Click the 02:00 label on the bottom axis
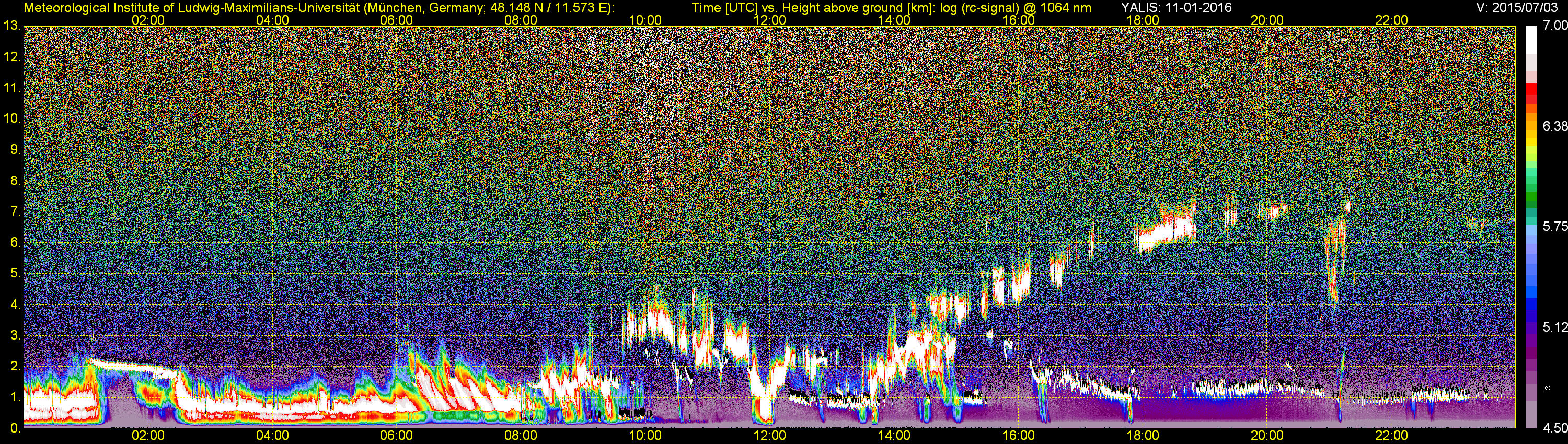Image resolution: width=1568 pixels, height=444 pixels. 148,436
